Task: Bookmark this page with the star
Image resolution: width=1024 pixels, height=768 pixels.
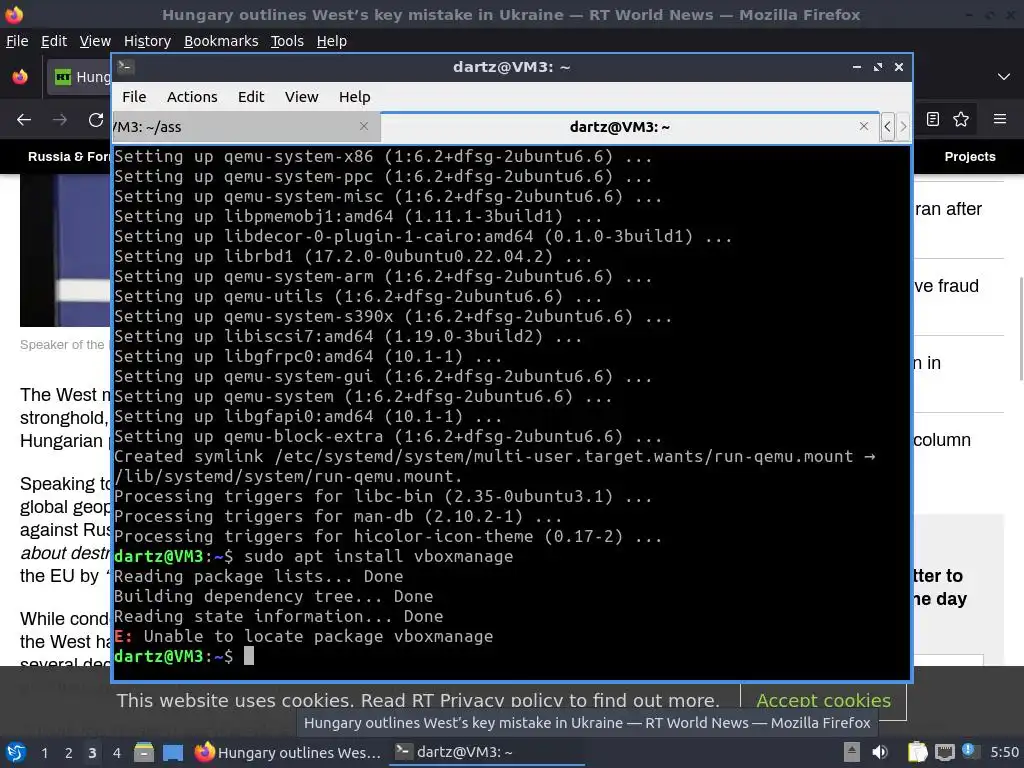Action: pyautogui.click(x=961, y=119)
